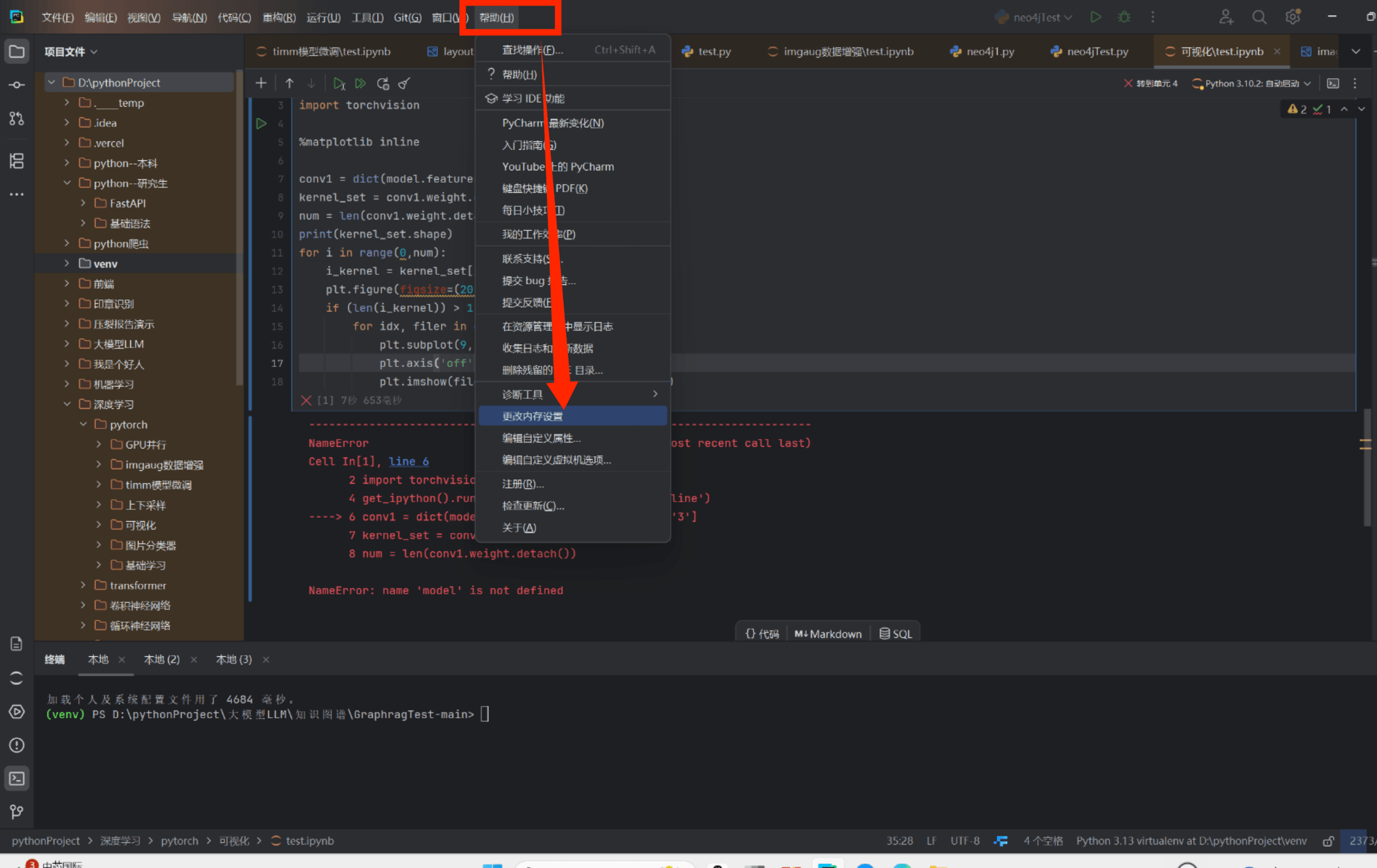Viewport: 1377px width, 868px height.
Task: Click the line 6 traceback link
Action: tap(408, 461)
